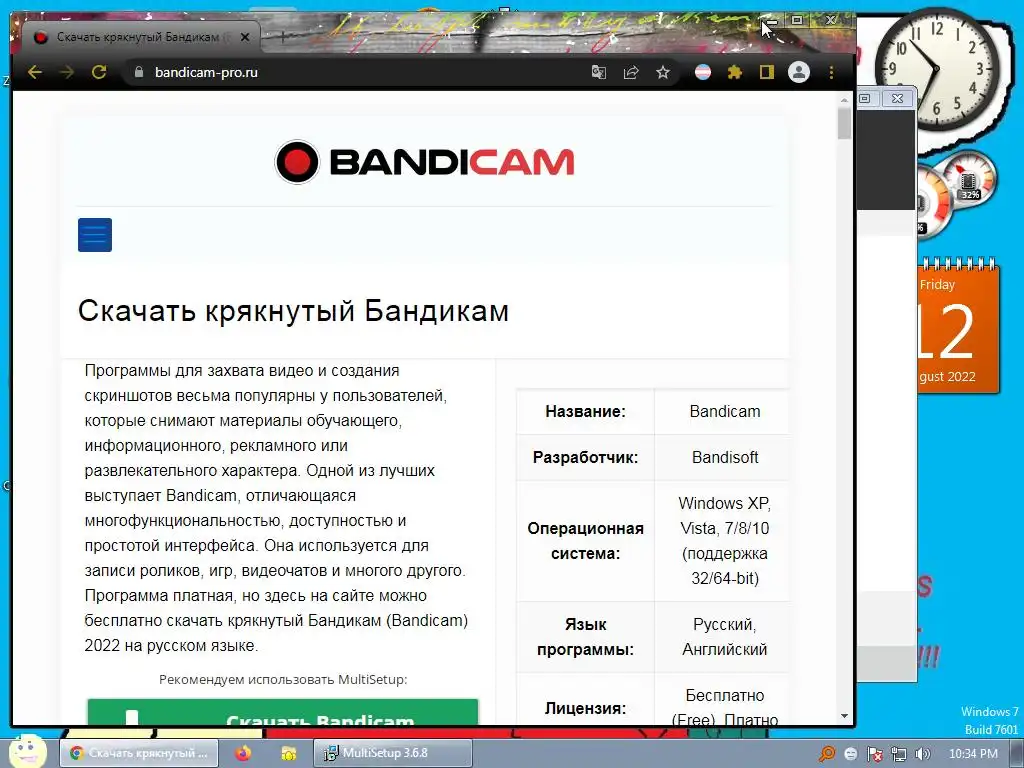Image resolution: width=1024 pixels, height=768 pixels.
Task: Switch to MultiSetup 3.6.8 taskbar window
Action: 393,753
